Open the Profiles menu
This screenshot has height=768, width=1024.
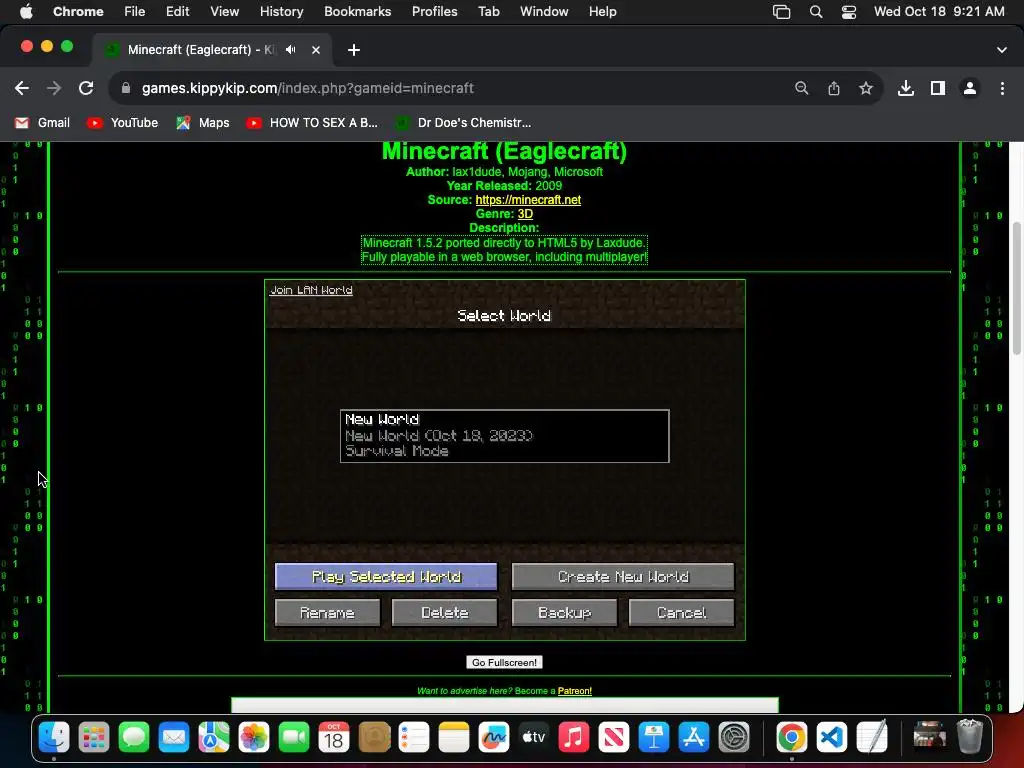coord(434,12)
